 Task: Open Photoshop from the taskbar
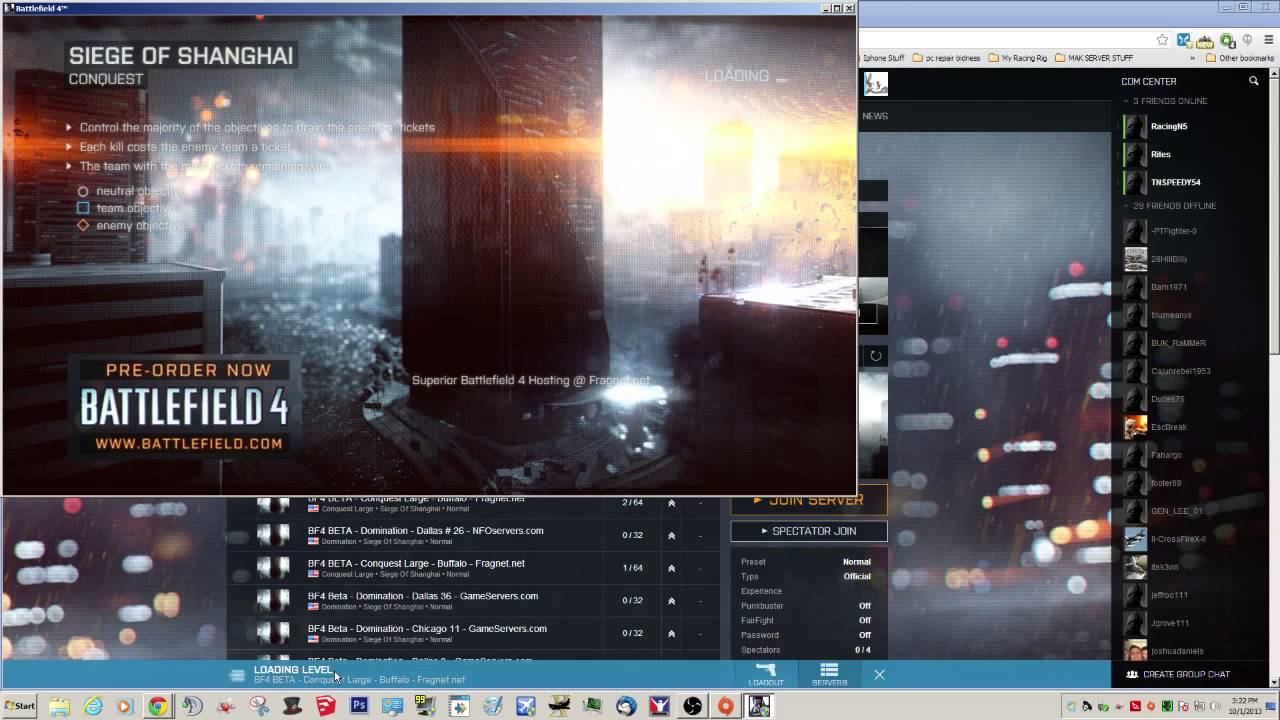tap(359, 706)
